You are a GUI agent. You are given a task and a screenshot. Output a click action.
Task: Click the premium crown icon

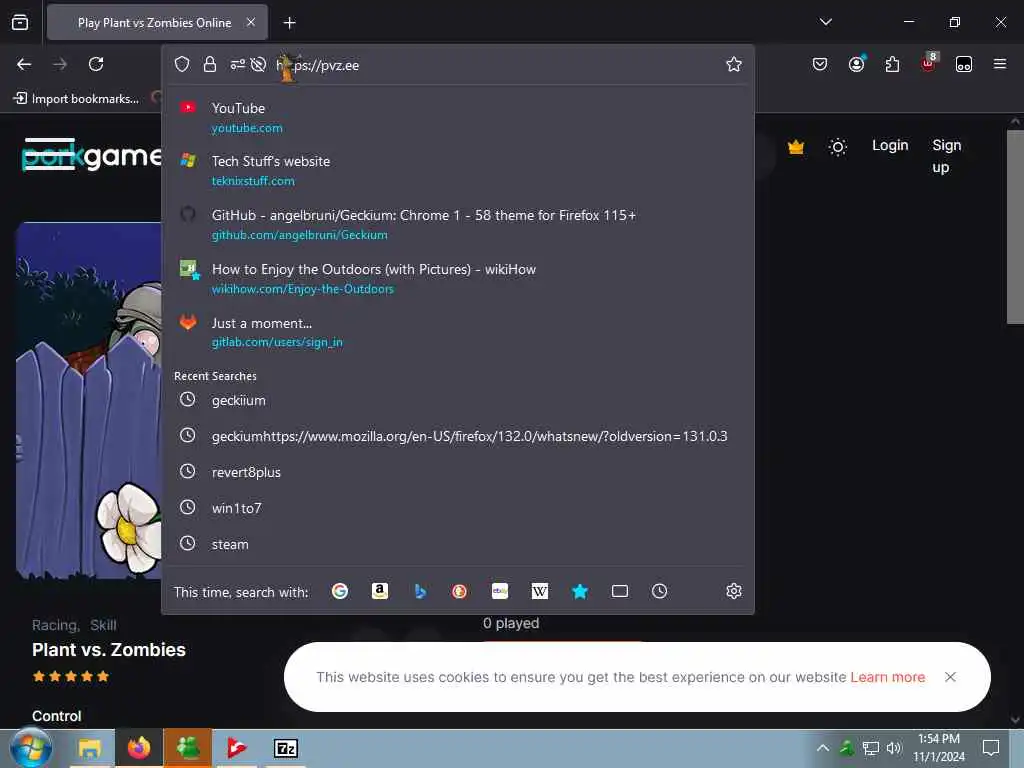pyautogui.click(x=796, y=147)
